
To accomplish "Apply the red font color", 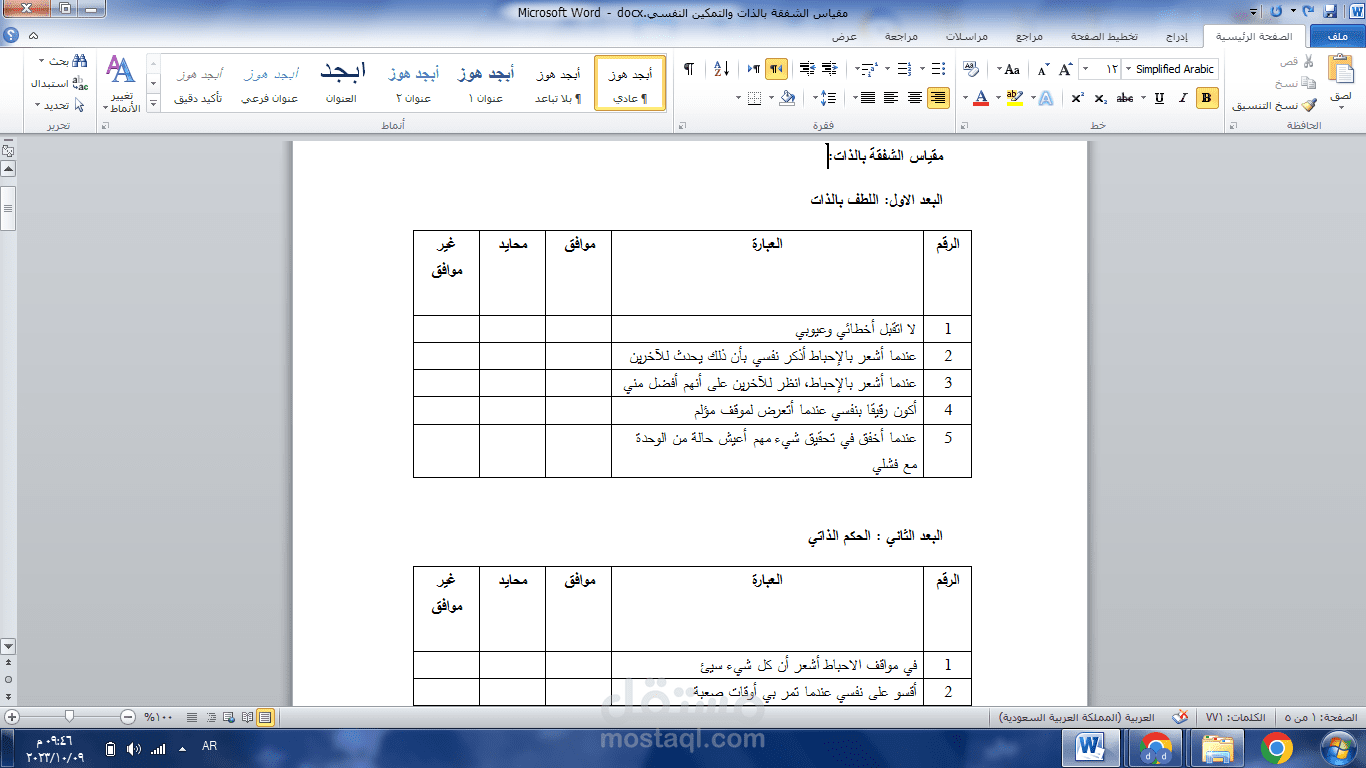I will (x=982, y=97).
